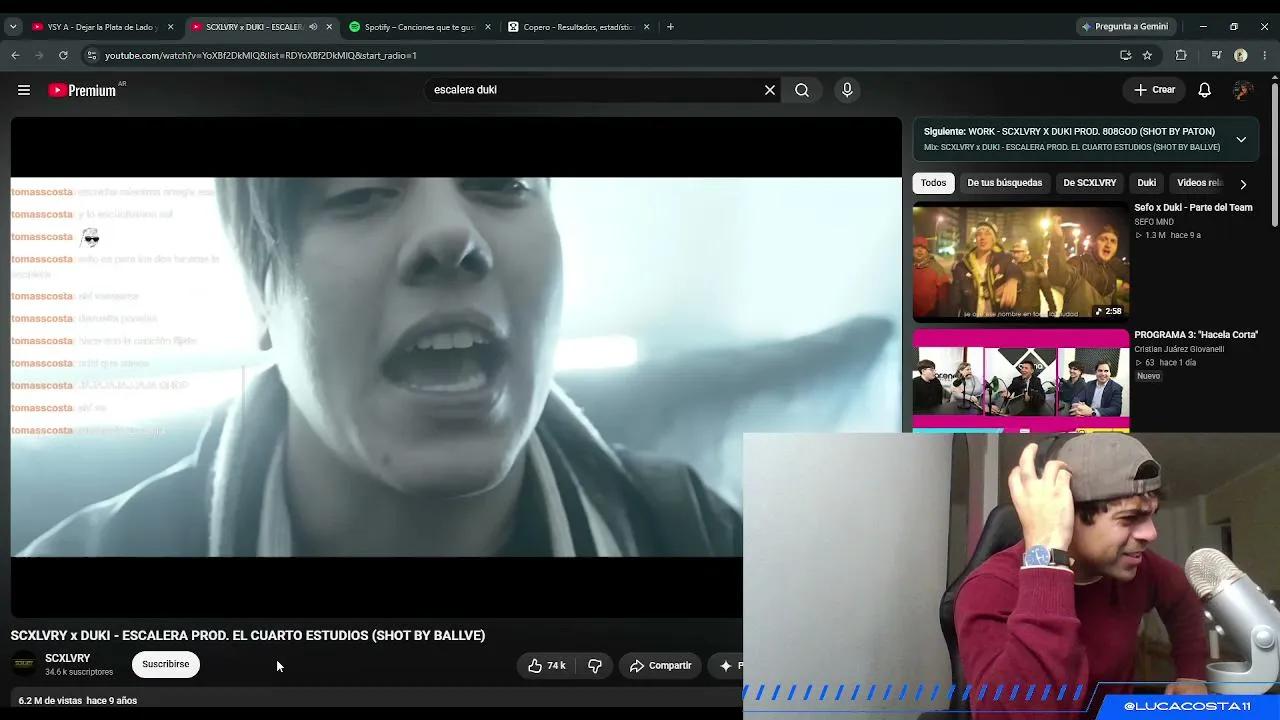Click the sunglasses emoji in chat overlay
Screen dimensions: 1280x720
pyautogui.click(x=91, y=237)
